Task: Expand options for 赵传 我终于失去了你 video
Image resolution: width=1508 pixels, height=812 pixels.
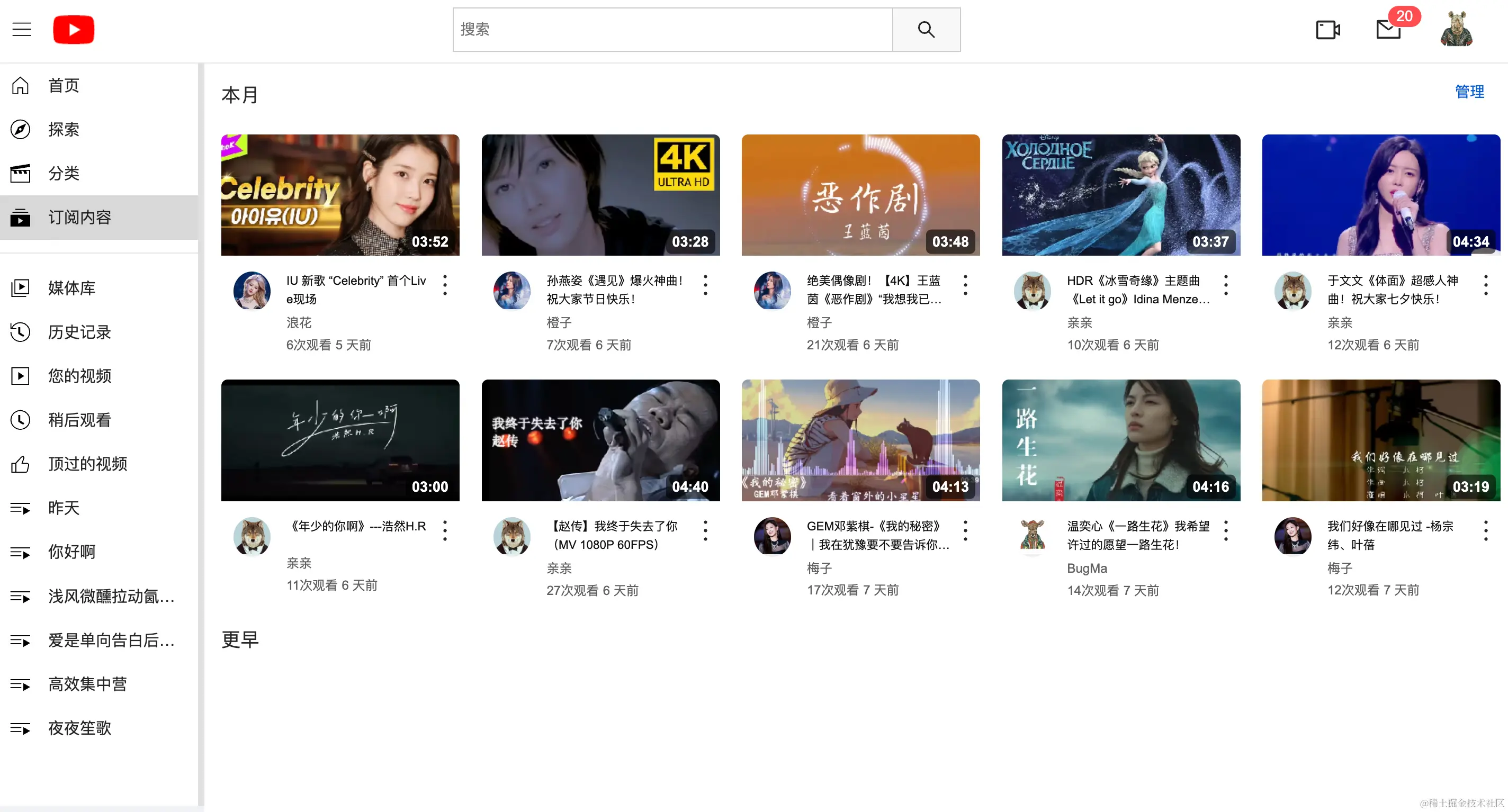Action: 705,530
